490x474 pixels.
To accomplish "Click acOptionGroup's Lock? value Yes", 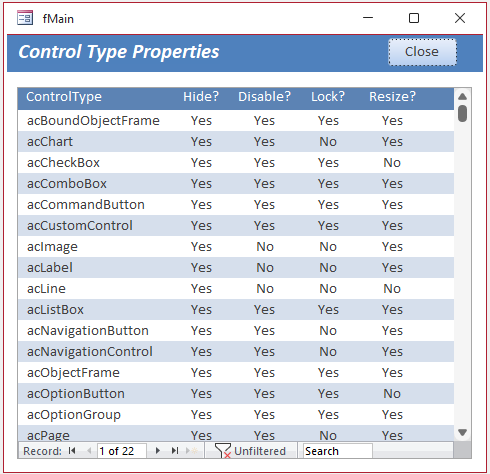I will pyautogui.click(x=328, y=415).
